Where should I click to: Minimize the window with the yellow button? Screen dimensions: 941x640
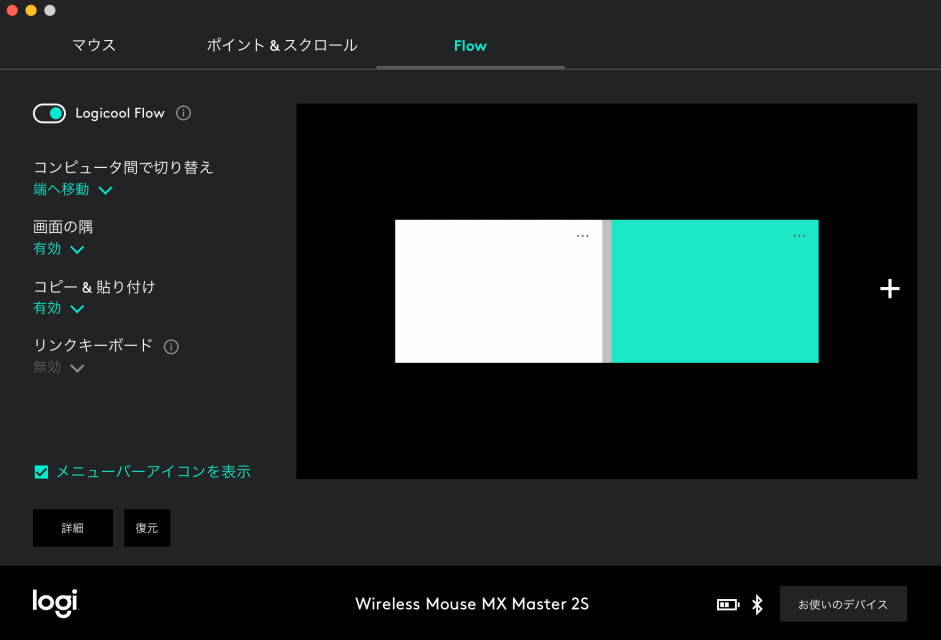coord(31,10)
